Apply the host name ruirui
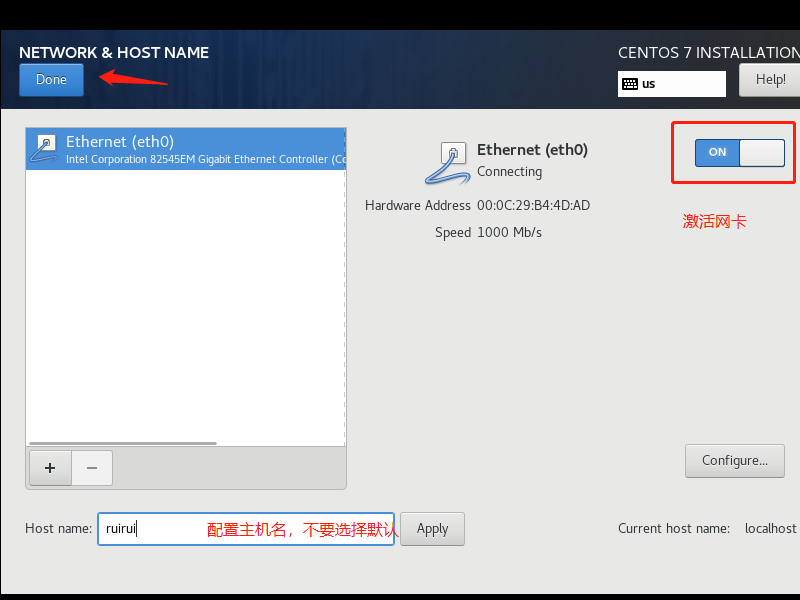The width and height of the screenshot is (800, 600). coord(432,528)
